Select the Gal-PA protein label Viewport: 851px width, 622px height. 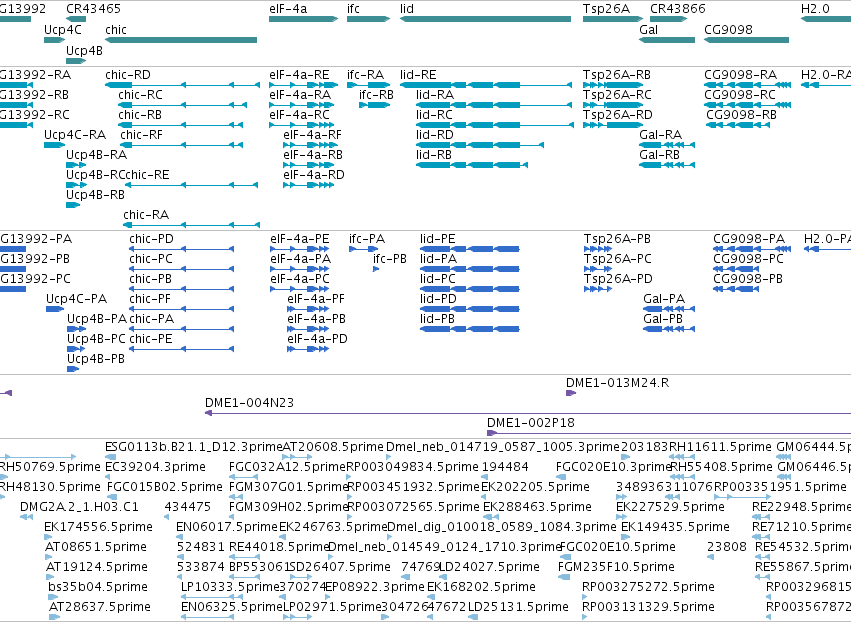point(664,299)
